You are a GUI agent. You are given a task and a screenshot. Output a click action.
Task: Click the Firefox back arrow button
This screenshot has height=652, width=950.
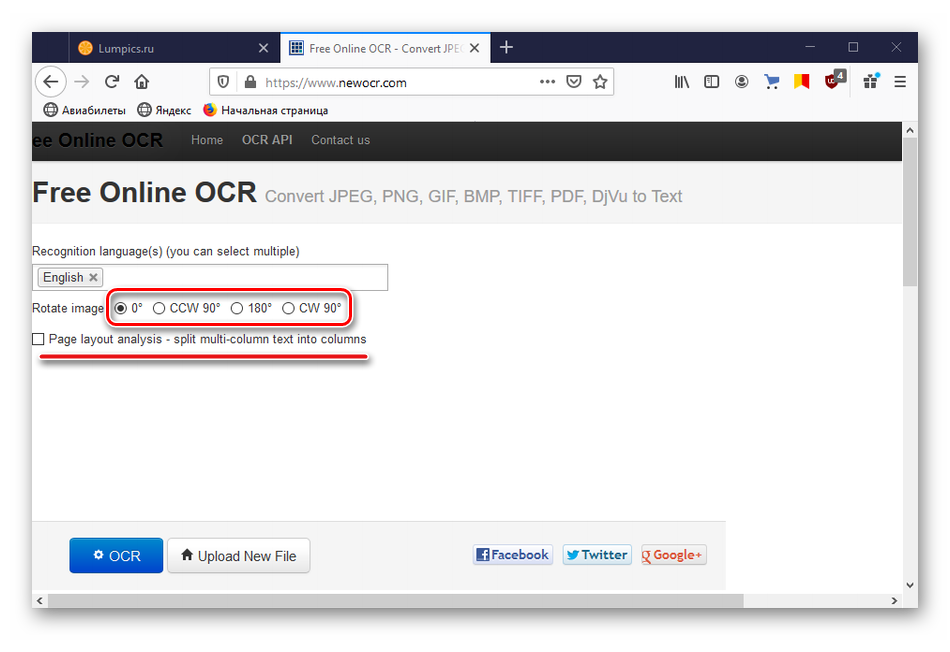pos(50,82)
